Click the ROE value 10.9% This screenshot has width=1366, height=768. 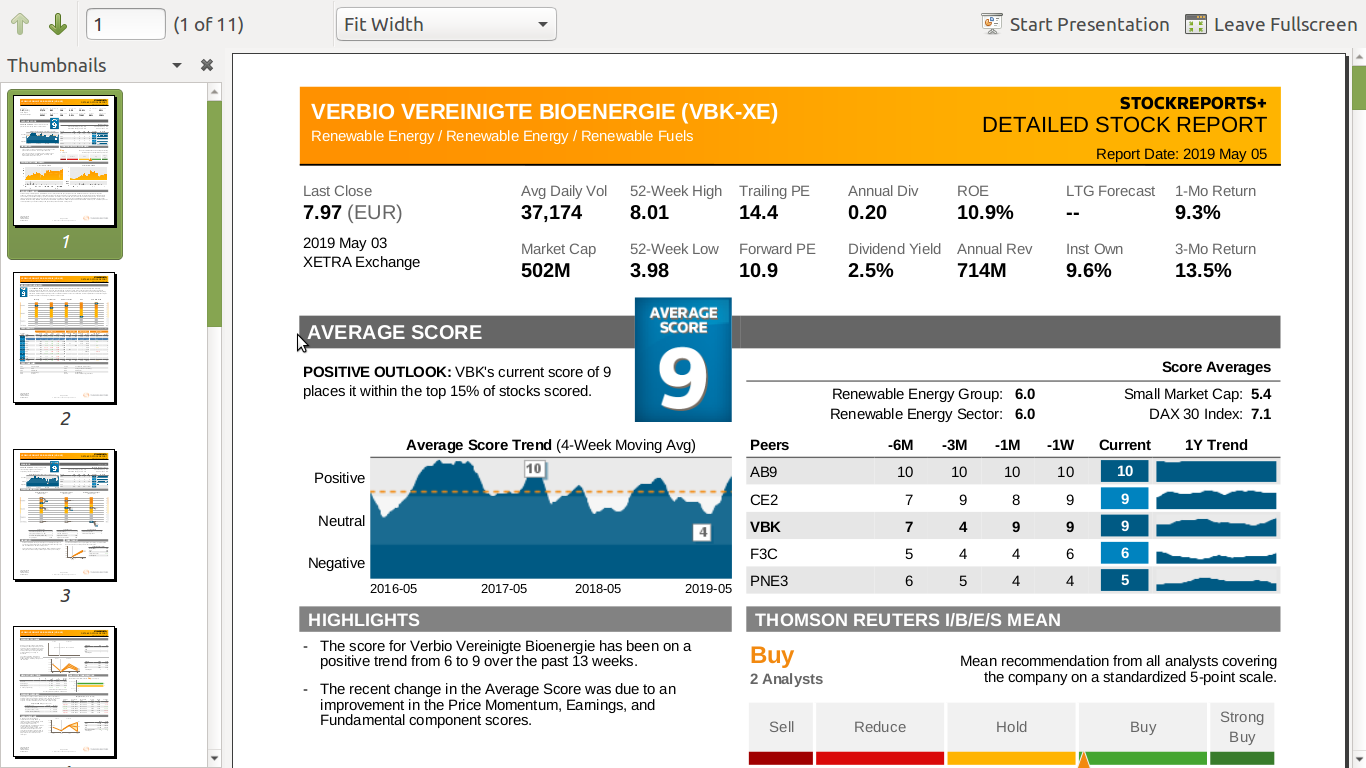[x=985, y=212]
